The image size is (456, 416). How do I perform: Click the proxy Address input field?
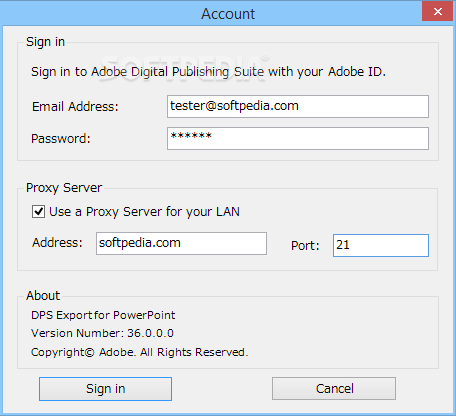181,243
